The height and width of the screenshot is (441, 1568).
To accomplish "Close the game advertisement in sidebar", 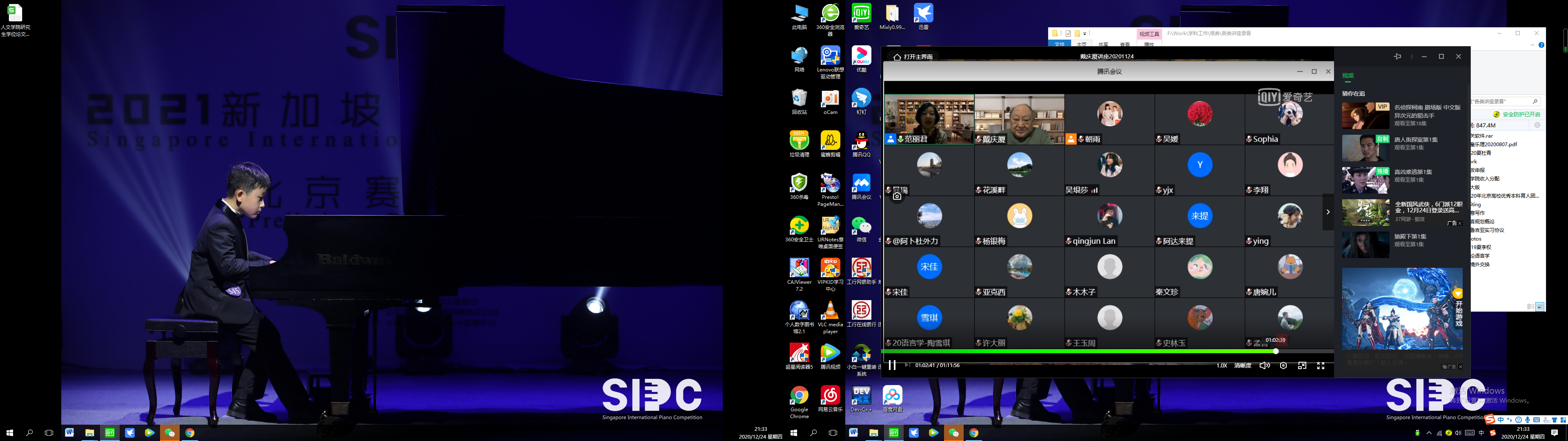I will click(1460, 367).
